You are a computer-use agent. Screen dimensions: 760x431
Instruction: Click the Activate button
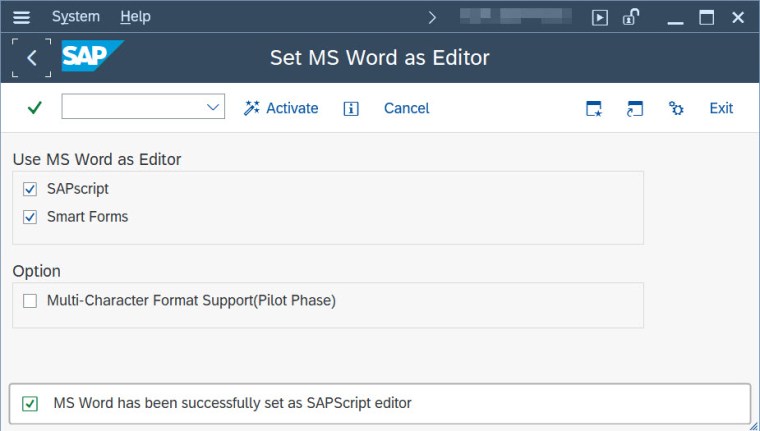(x=281, y=108)
